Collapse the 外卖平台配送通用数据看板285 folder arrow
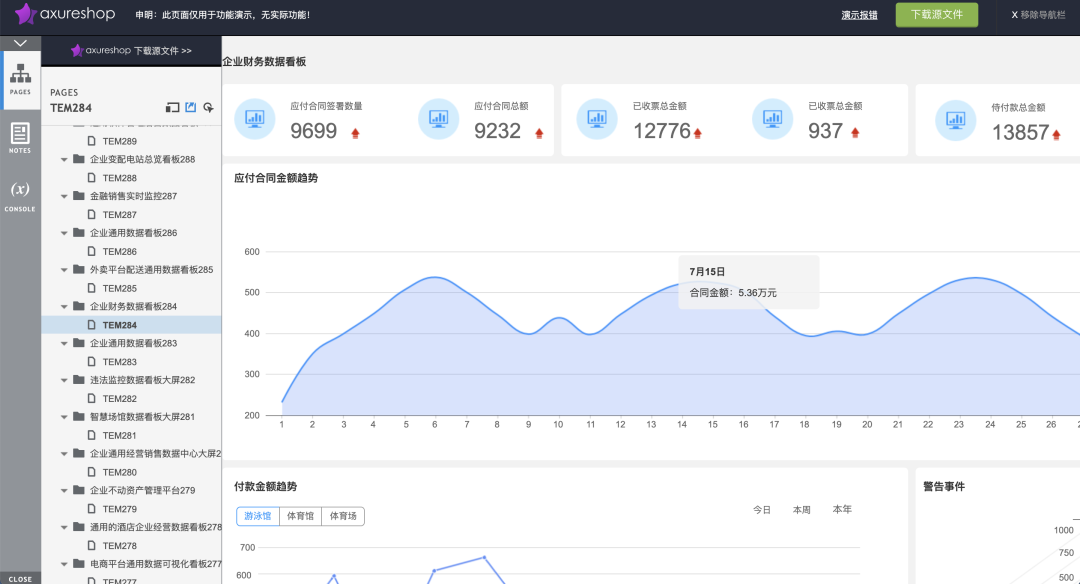This screenshot has width=1080, height=584. pyautogui.click(x=64, y=270)
